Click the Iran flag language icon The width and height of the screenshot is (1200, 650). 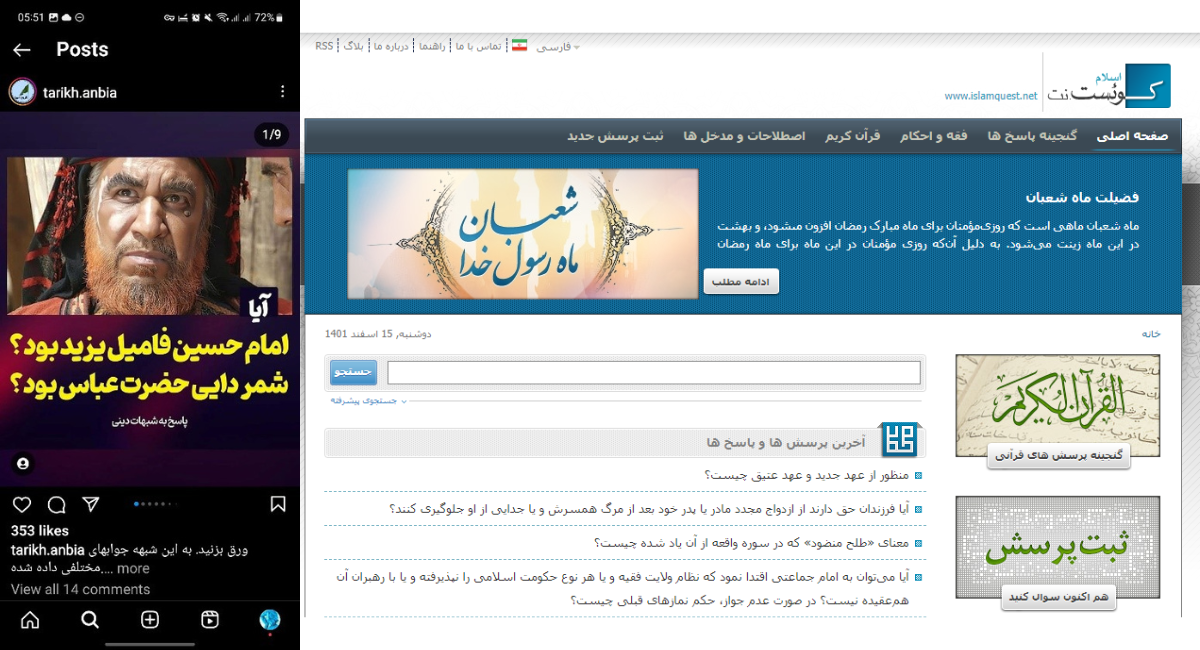[519, 46]
